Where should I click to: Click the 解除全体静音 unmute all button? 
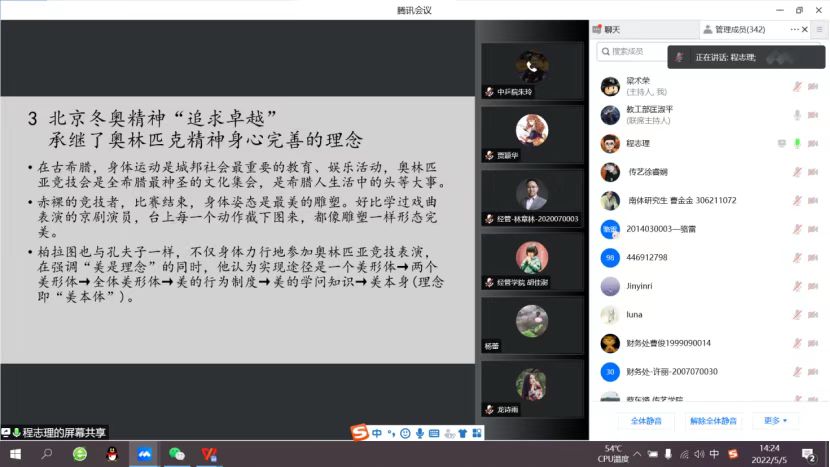(713, 421)
